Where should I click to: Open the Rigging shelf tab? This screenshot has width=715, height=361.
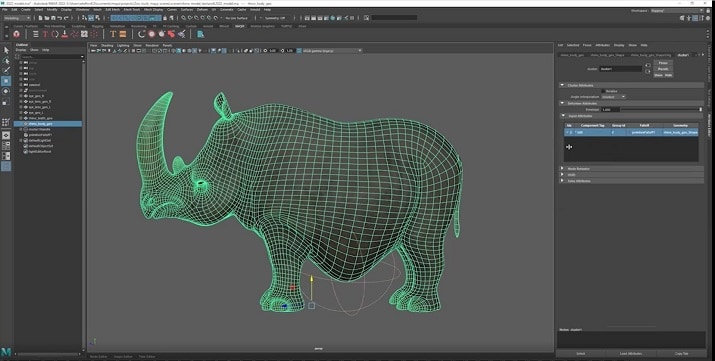[98, 26]
